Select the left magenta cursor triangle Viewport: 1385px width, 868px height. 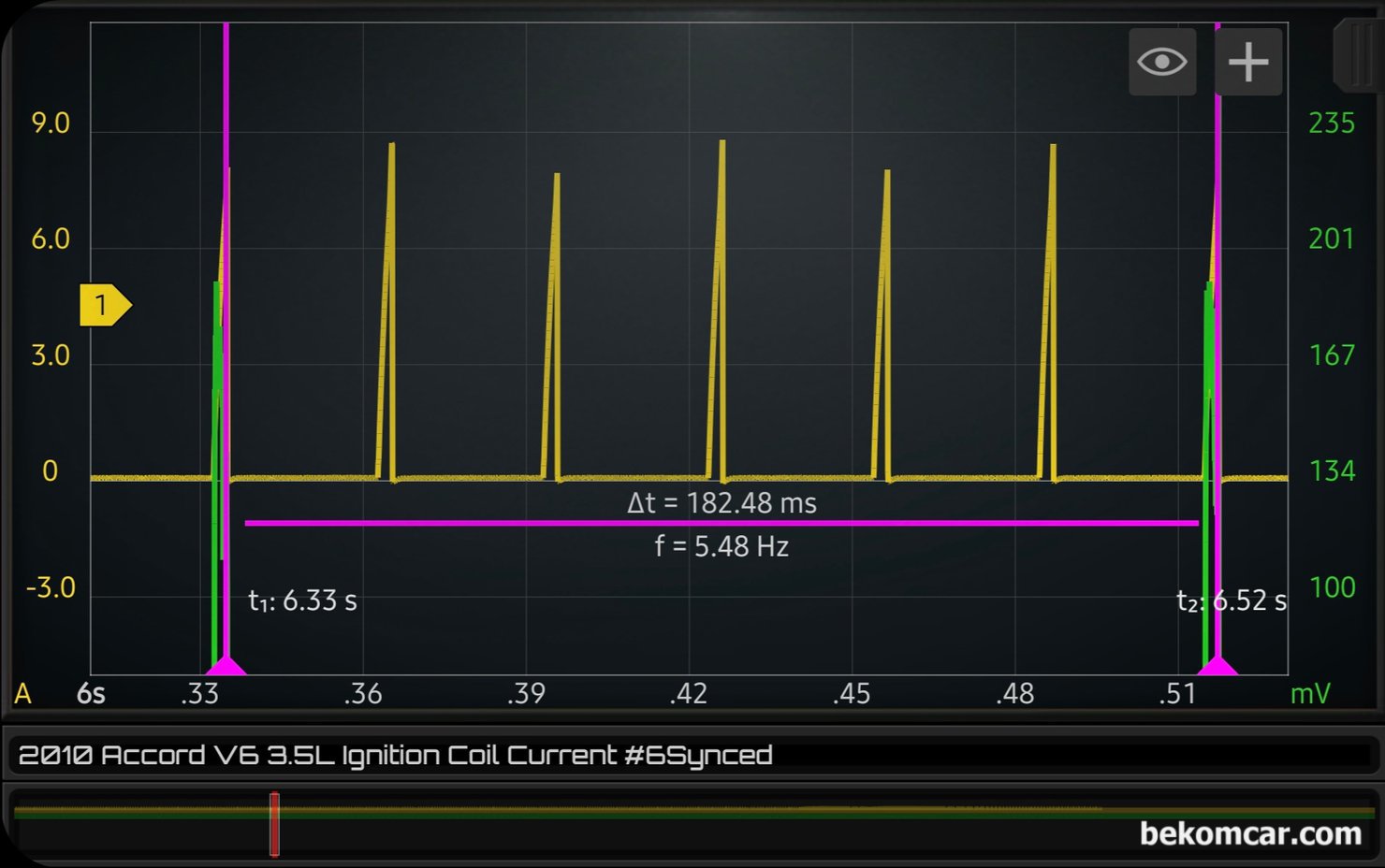226,665
